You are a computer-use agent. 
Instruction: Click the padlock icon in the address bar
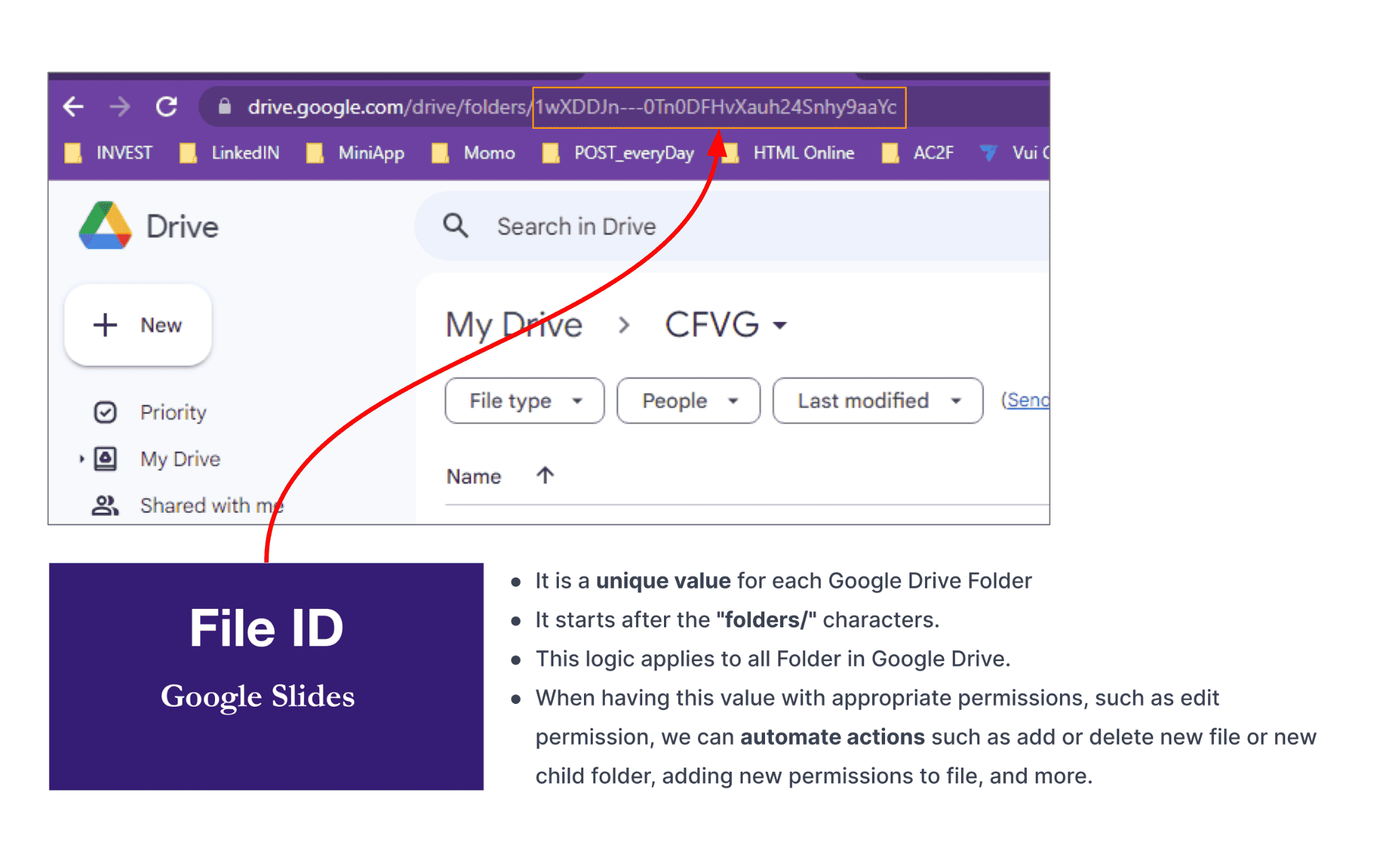click(x=223, y=106)
